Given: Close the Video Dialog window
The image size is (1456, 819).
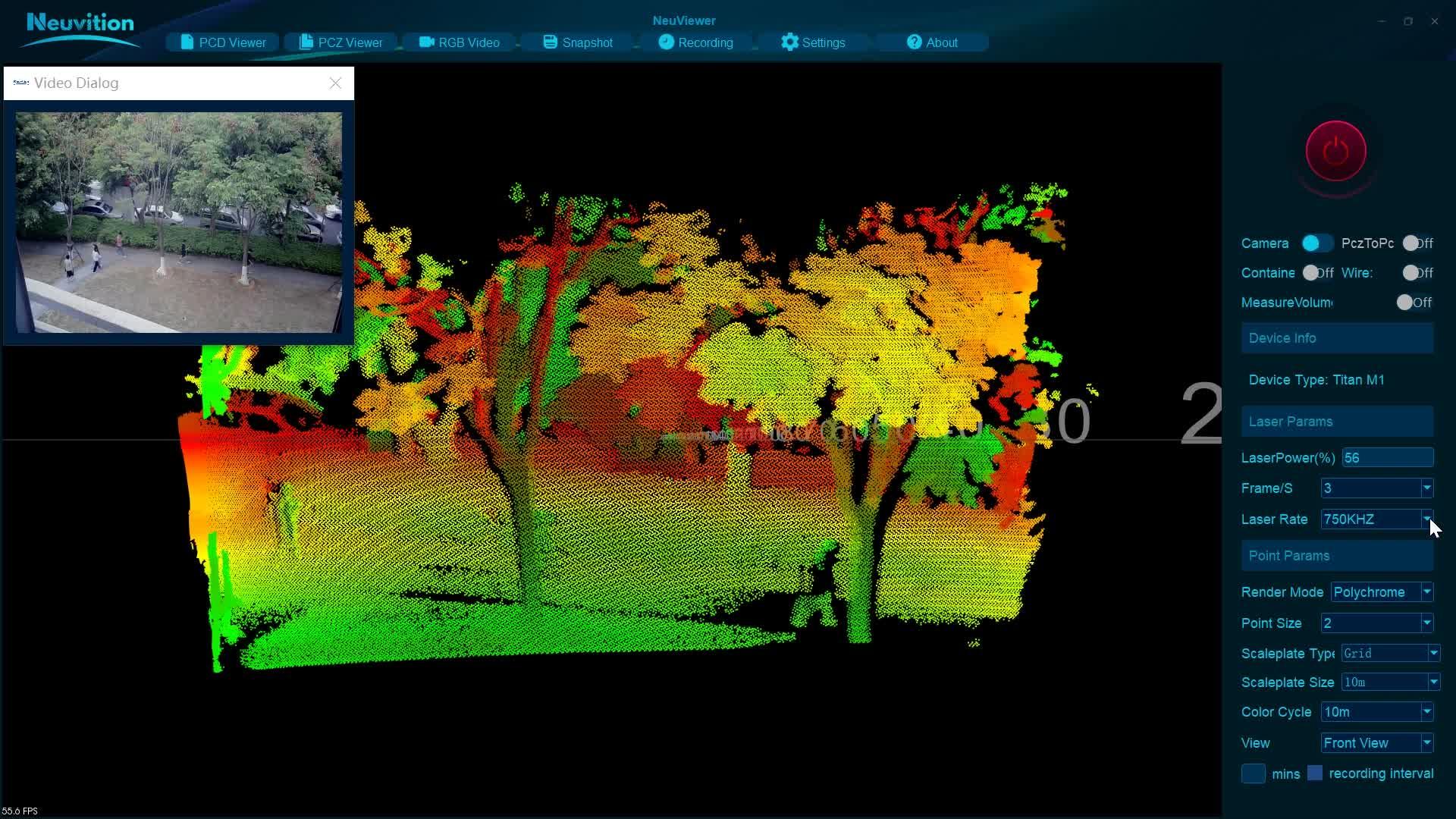Looking at the screenshot, I should (335, 83).
